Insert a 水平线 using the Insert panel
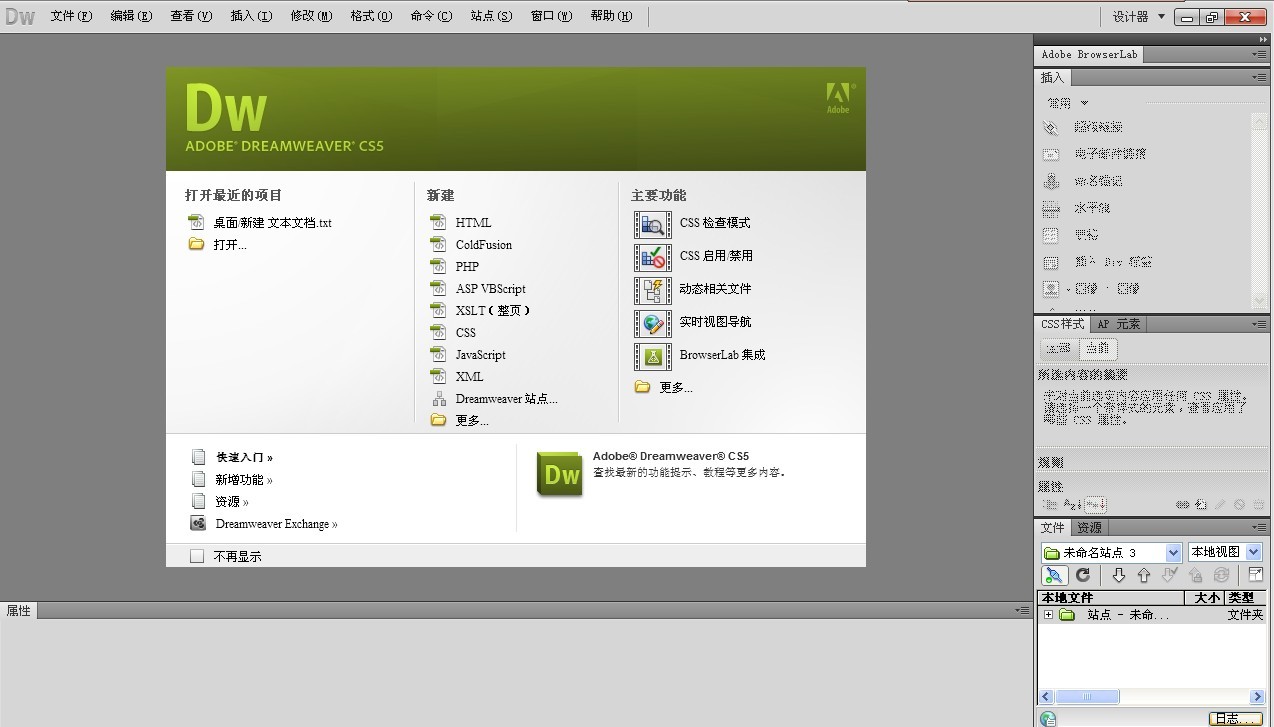This screenshot has height=727, width=1274. pyautogui.click(x=1052, y=208)
